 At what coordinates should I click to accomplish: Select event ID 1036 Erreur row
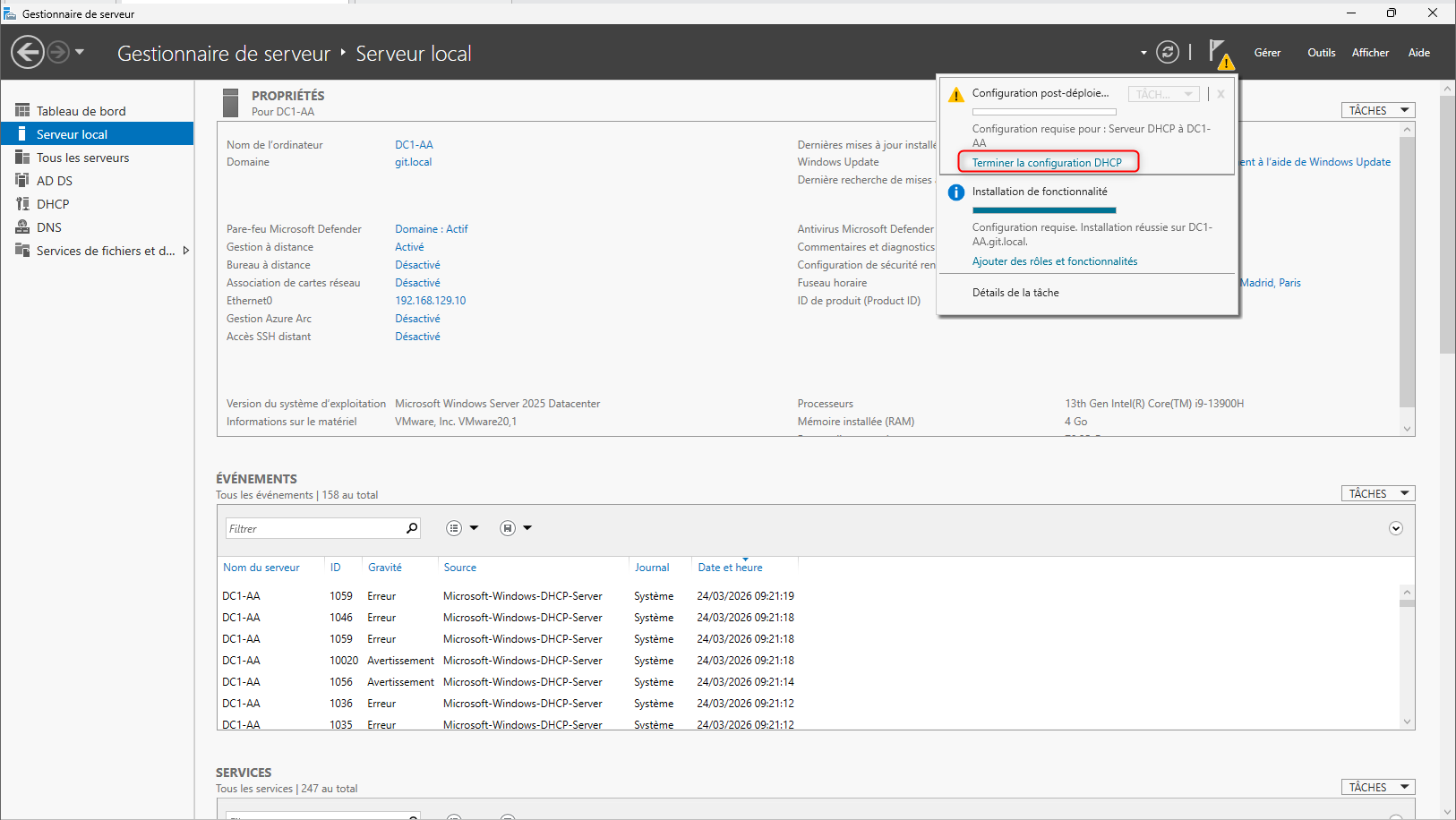pyautogui.click(x=808, y=704)
